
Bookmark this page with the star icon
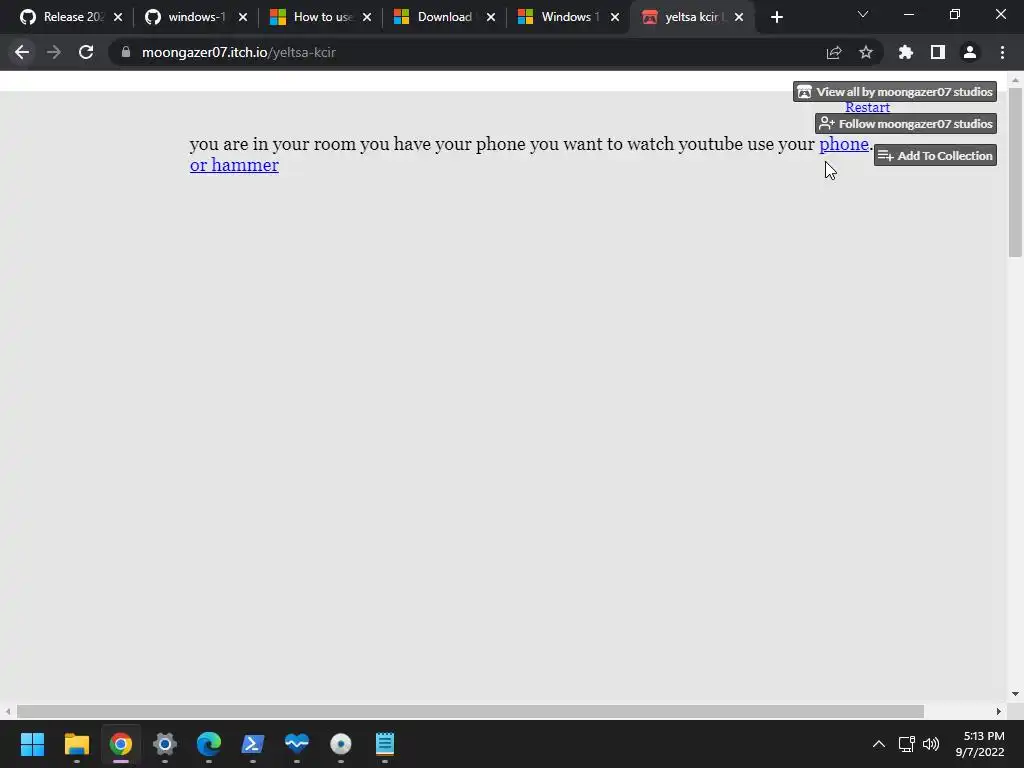865,52
